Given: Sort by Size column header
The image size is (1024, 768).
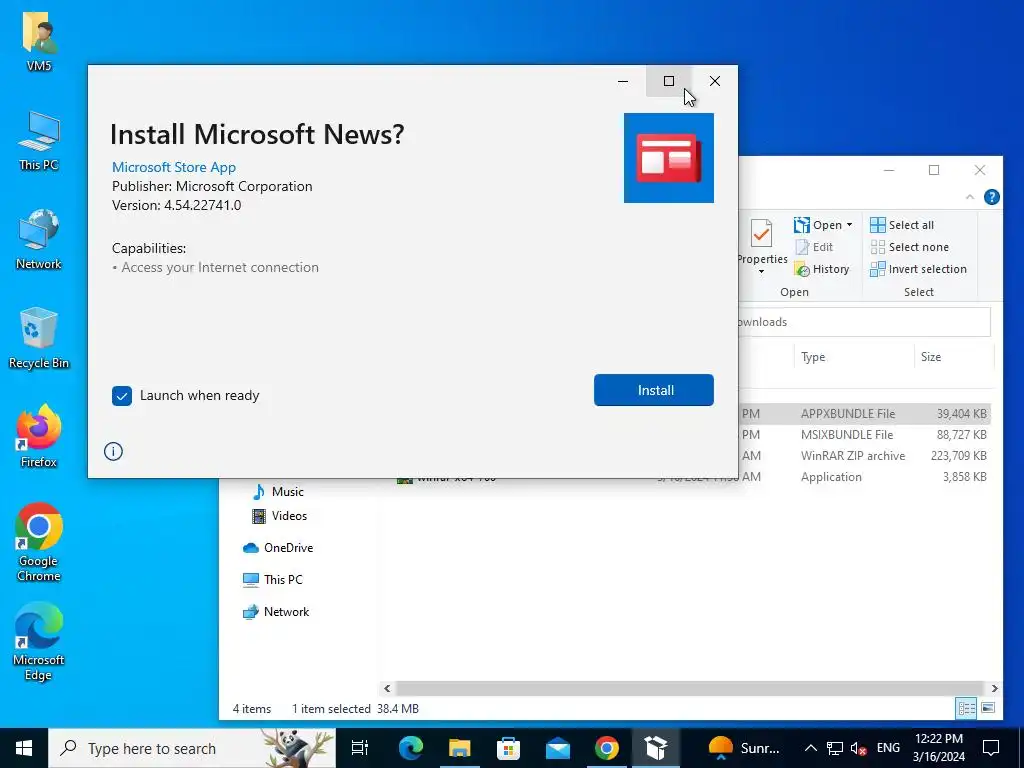Looking at the screenshot, I should click(953, 357).
